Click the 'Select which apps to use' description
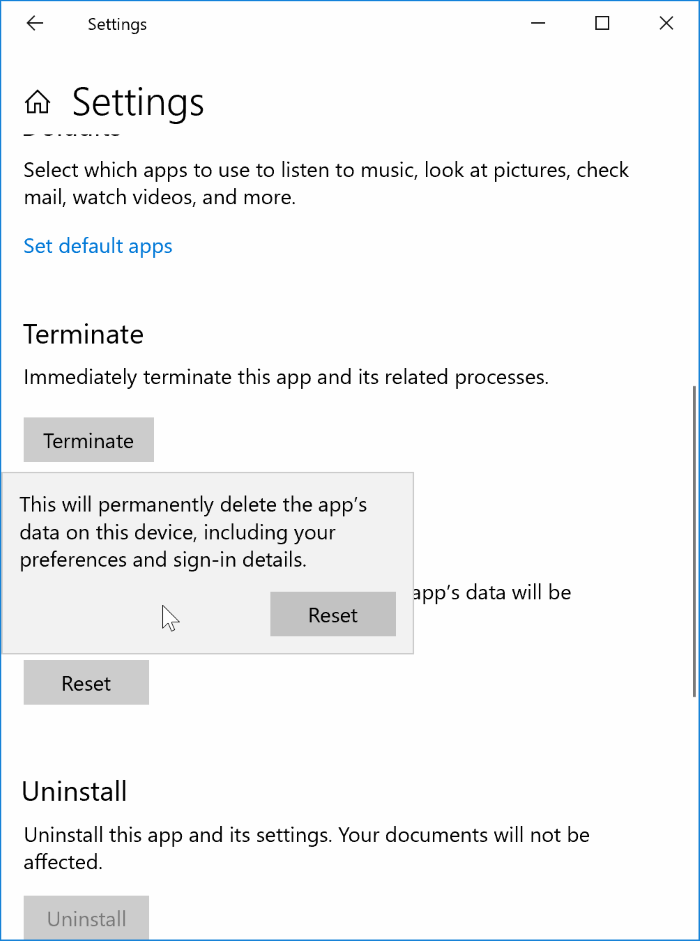The image size is (700, 941). tap(326, 184)
